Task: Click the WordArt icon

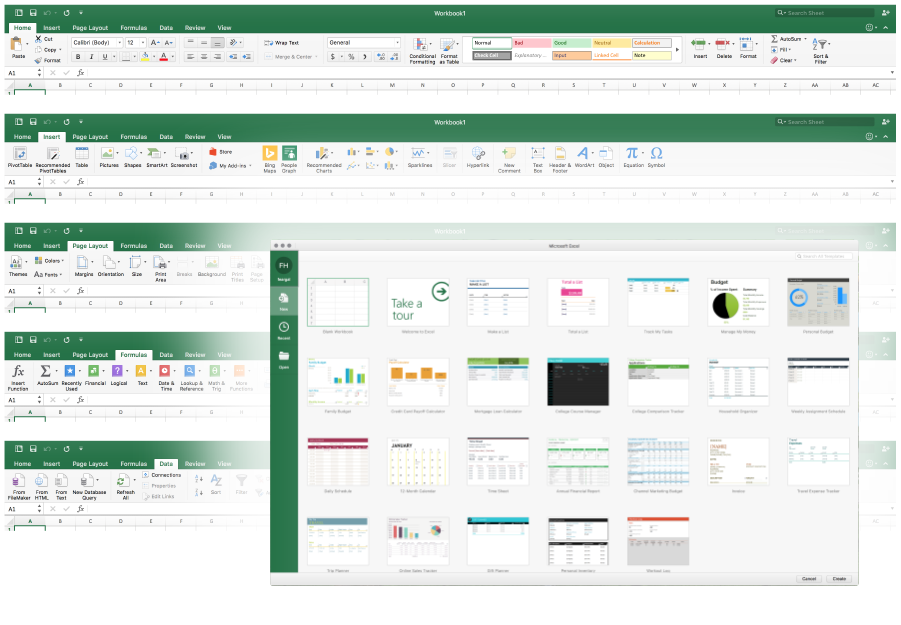Action: 583,153
